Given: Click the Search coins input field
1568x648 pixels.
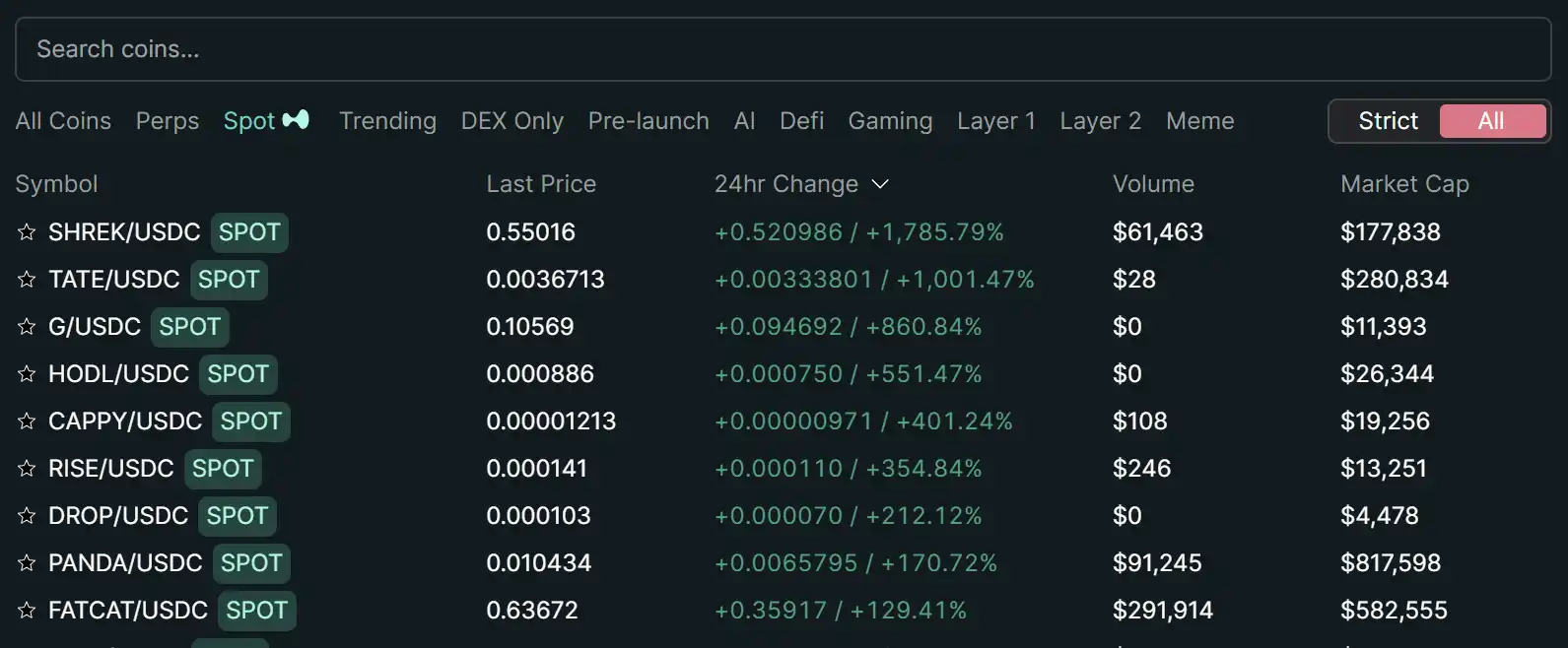Looking at the screenshot, I should click(783, 49).
